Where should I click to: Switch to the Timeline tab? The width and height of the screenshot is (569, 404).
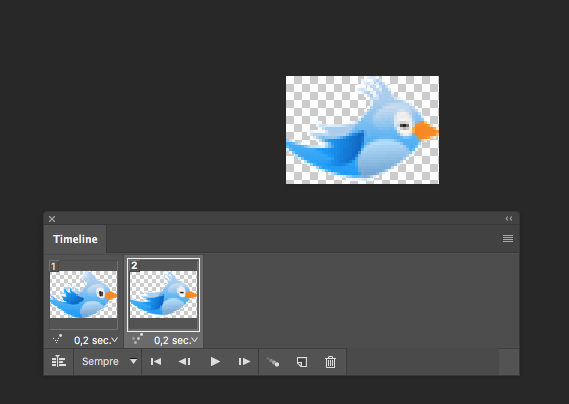tap(75, 239)
